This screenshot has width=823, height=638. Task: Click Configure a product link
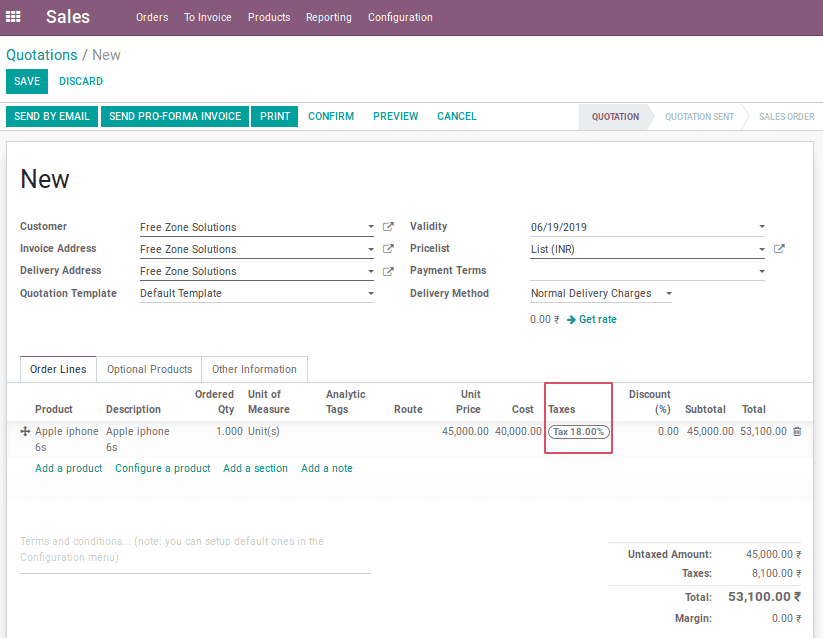click(163, 468)
